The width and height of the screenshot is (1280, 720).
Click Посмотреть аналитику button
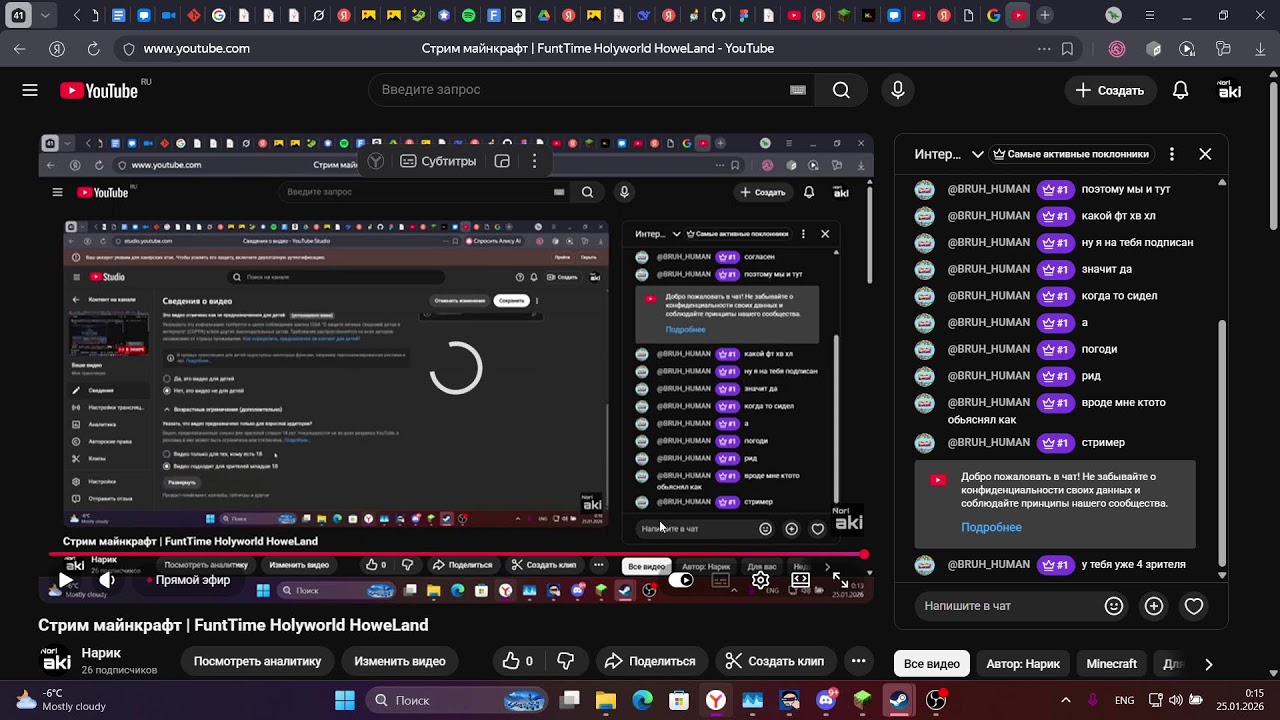click(257, 661)
